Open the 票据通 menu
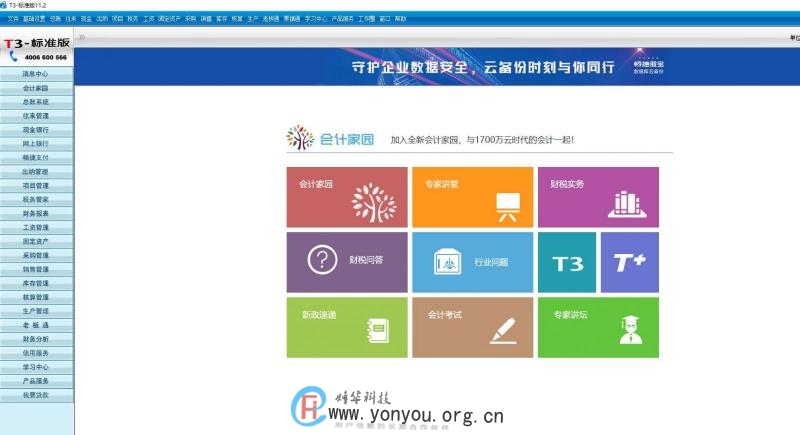The width and height of the screenshot is (800, 435). pyautogui.click(x=292, y=19)
